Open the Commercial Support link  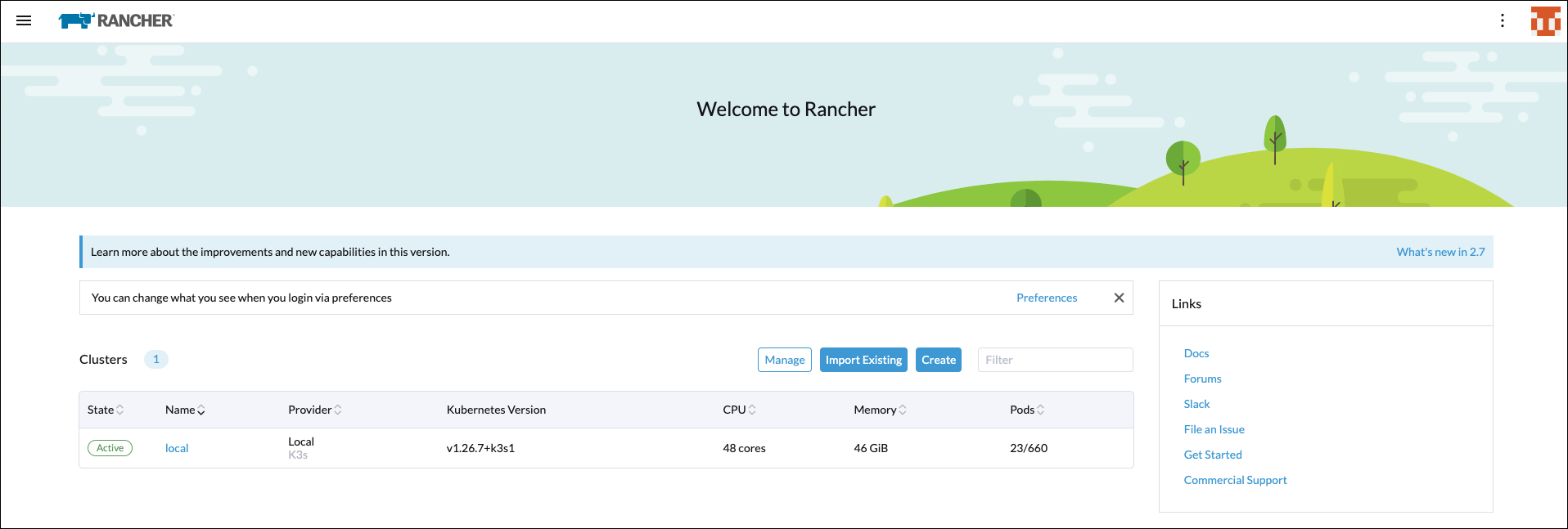point(1235,480)
